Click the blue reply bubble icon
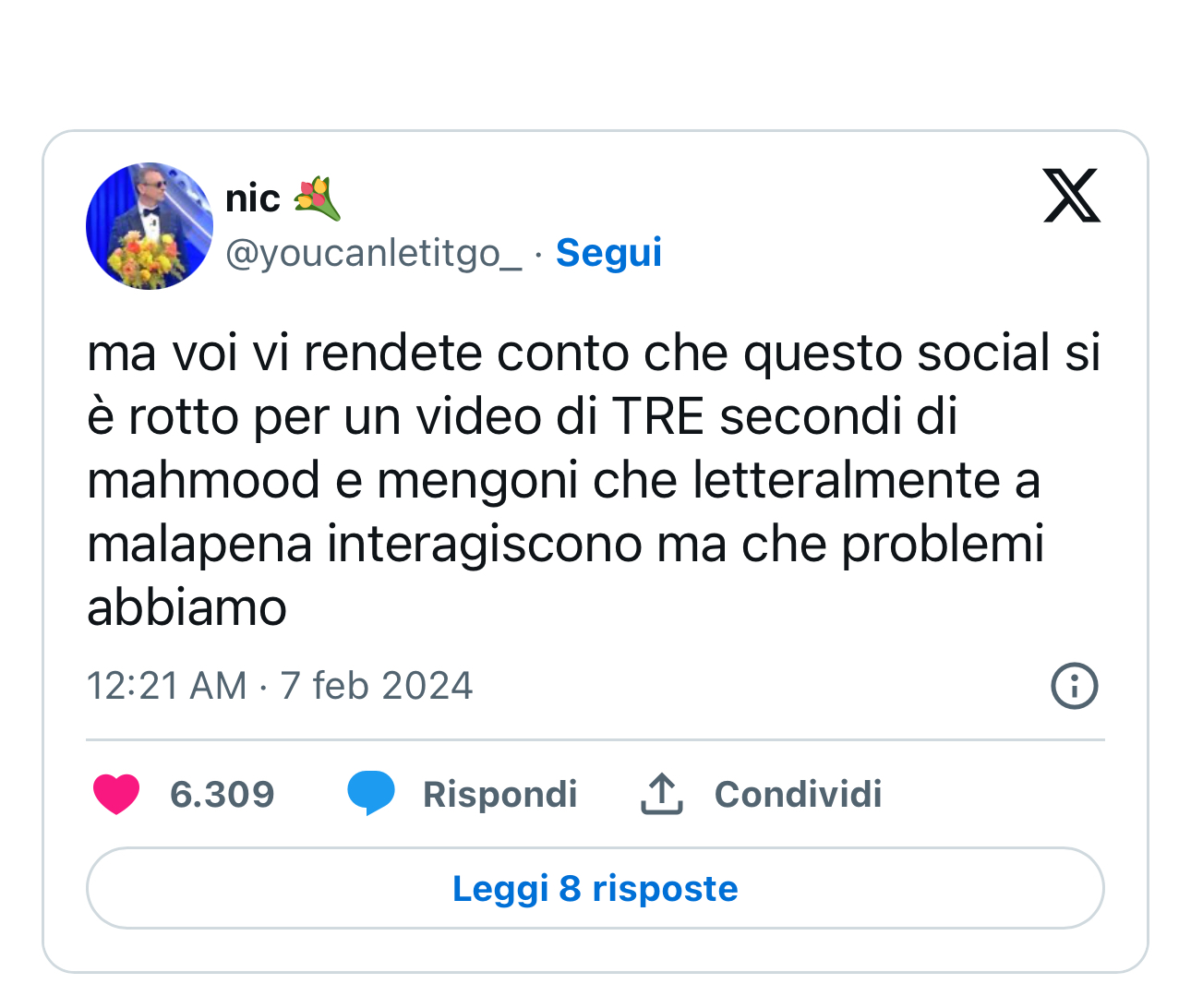The width and height of the screenshot is (1191, 1008). click(x=371, y=792)
